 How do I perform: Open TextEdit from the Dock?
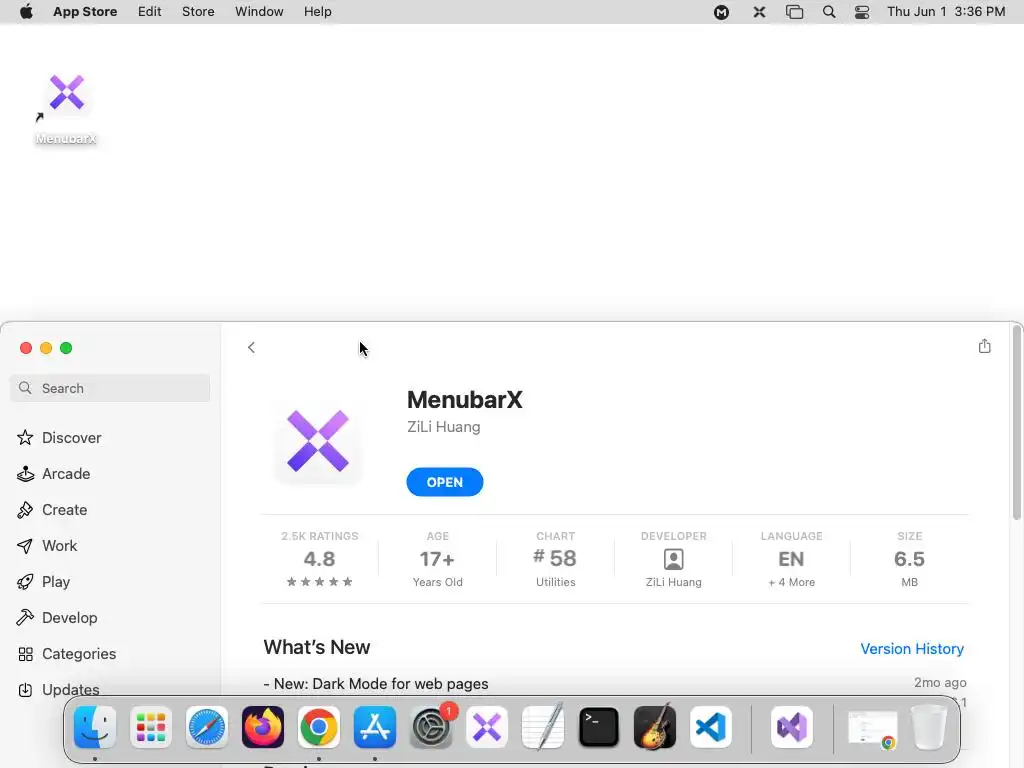point(543,727)
